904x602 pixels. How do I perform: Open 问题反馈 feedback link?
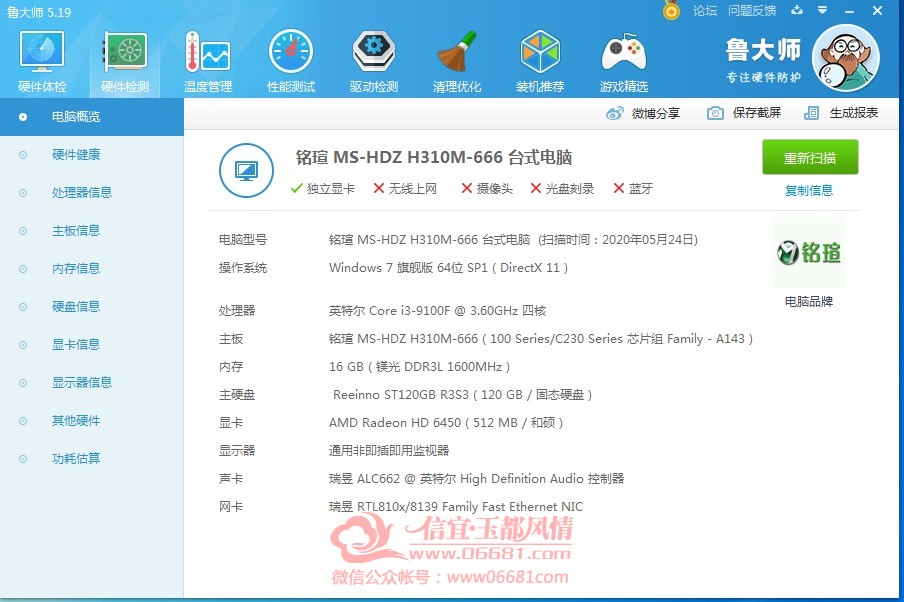(752, 10)
